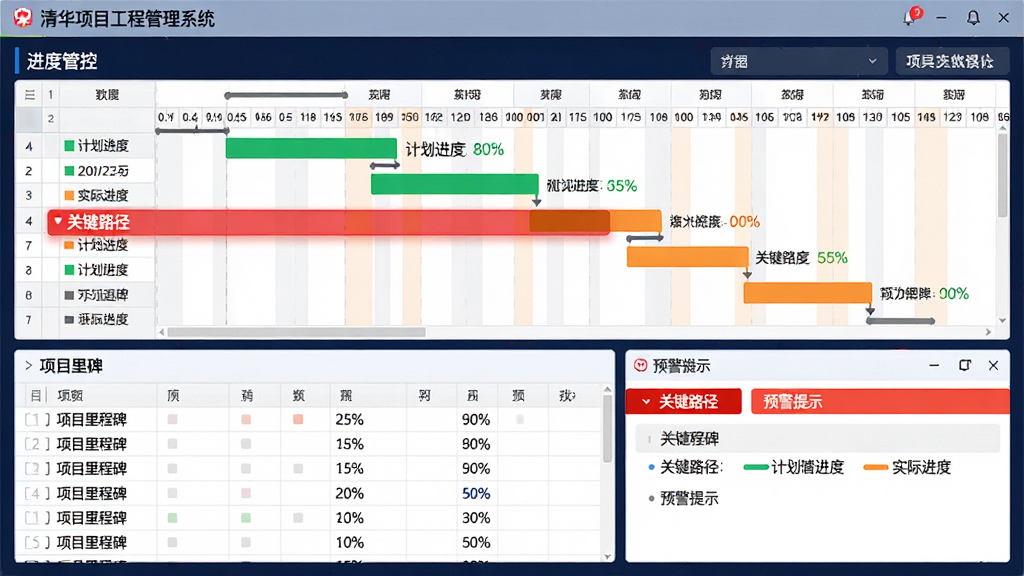Viewport: 1024px width, 576px height.
Task: Toggle checkbox for milestone row 15% and 90%
Action: point(37,469)
